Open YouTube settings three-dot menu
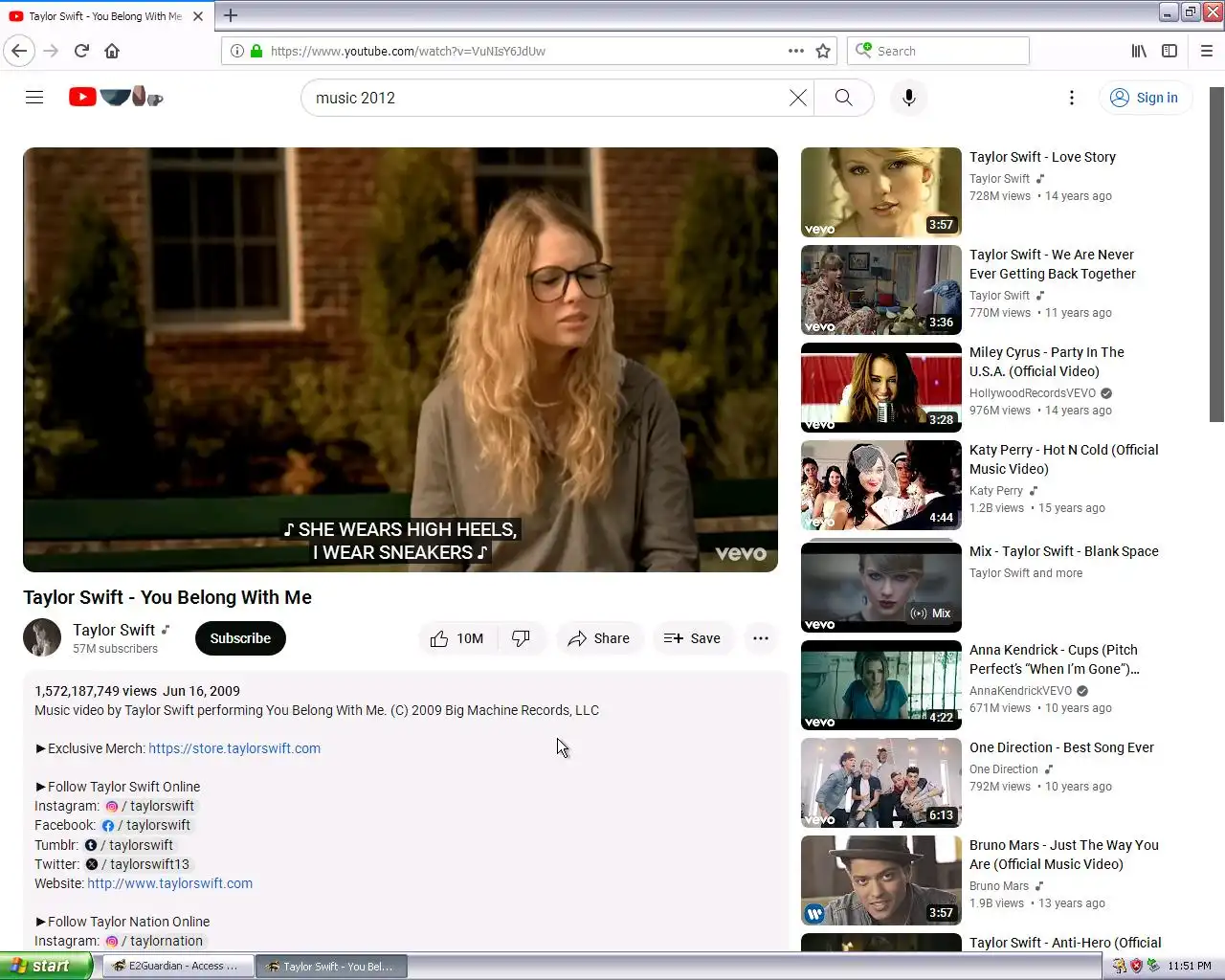This screenshot has height=980, width=1225. point(1072,98)
